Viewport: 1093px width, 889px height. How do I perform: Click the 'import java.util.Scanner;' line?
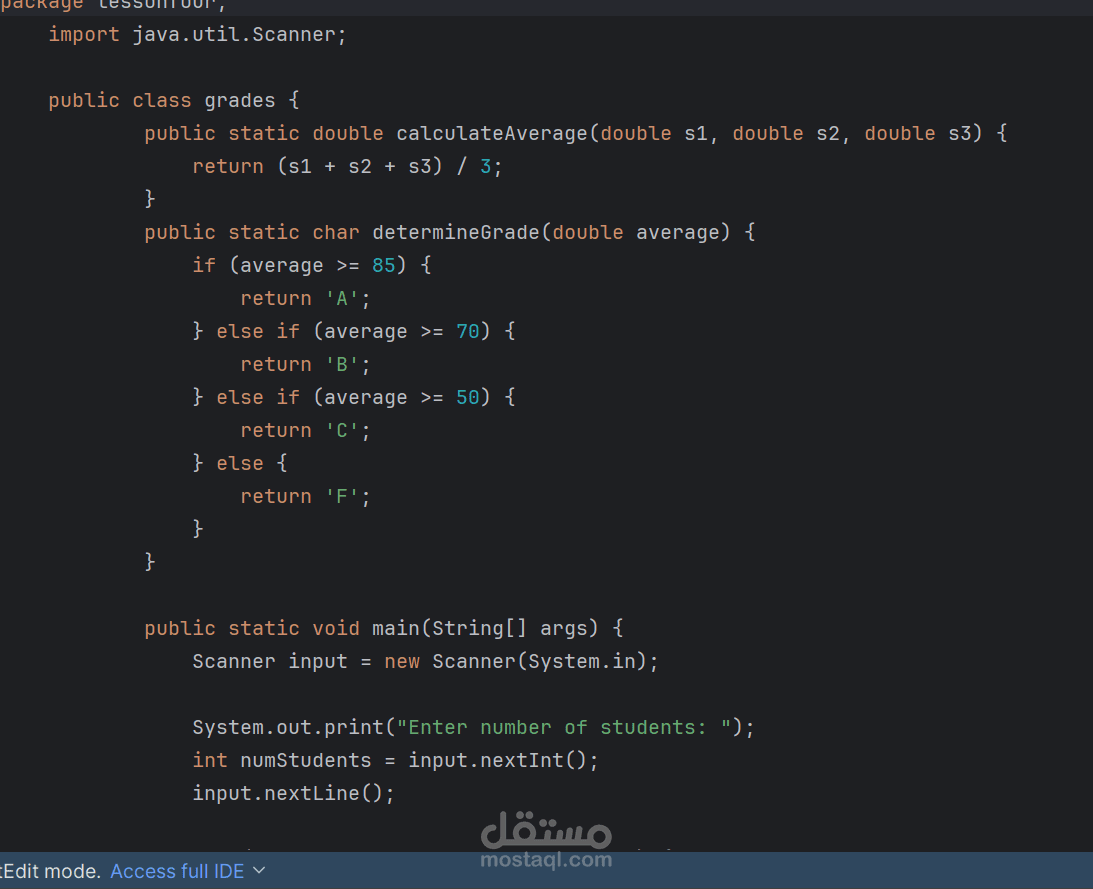coord(197,34)
